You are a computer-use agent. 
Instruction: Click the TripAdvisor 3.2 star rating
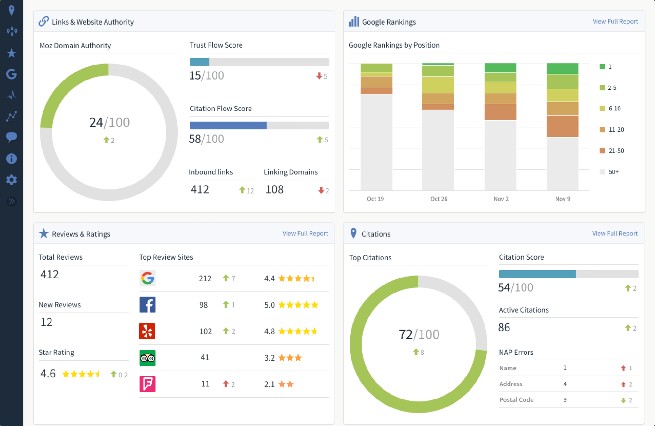point(283,358)
